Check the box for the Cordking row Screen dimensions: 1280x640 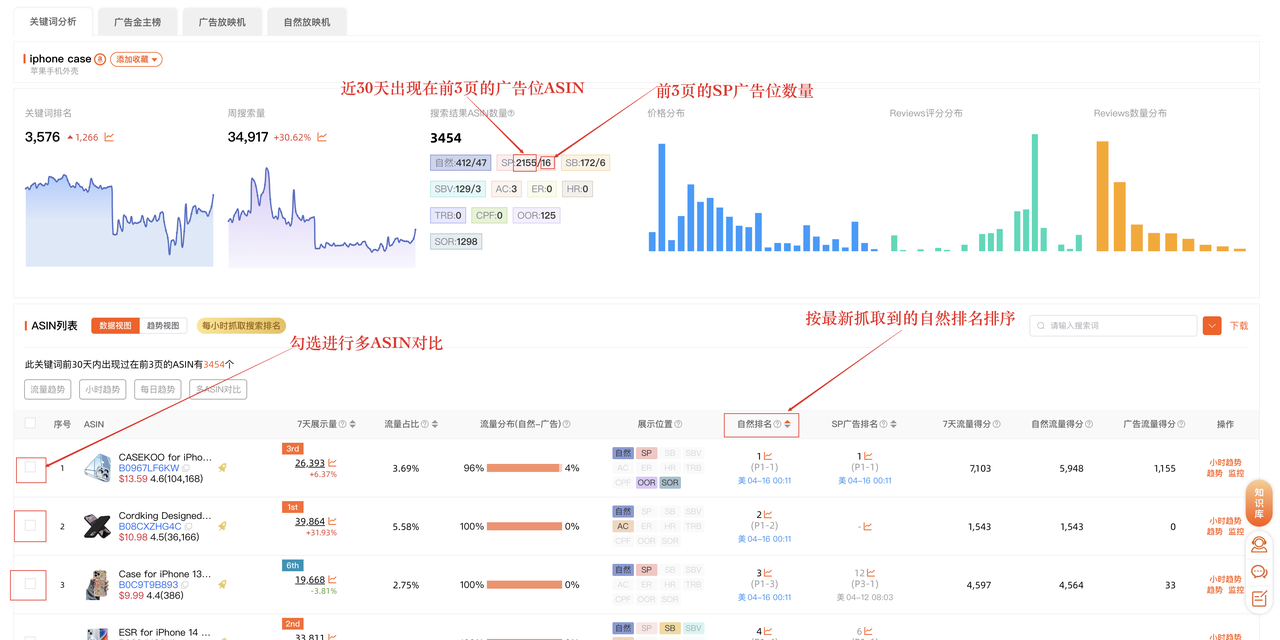pos(30,525)
